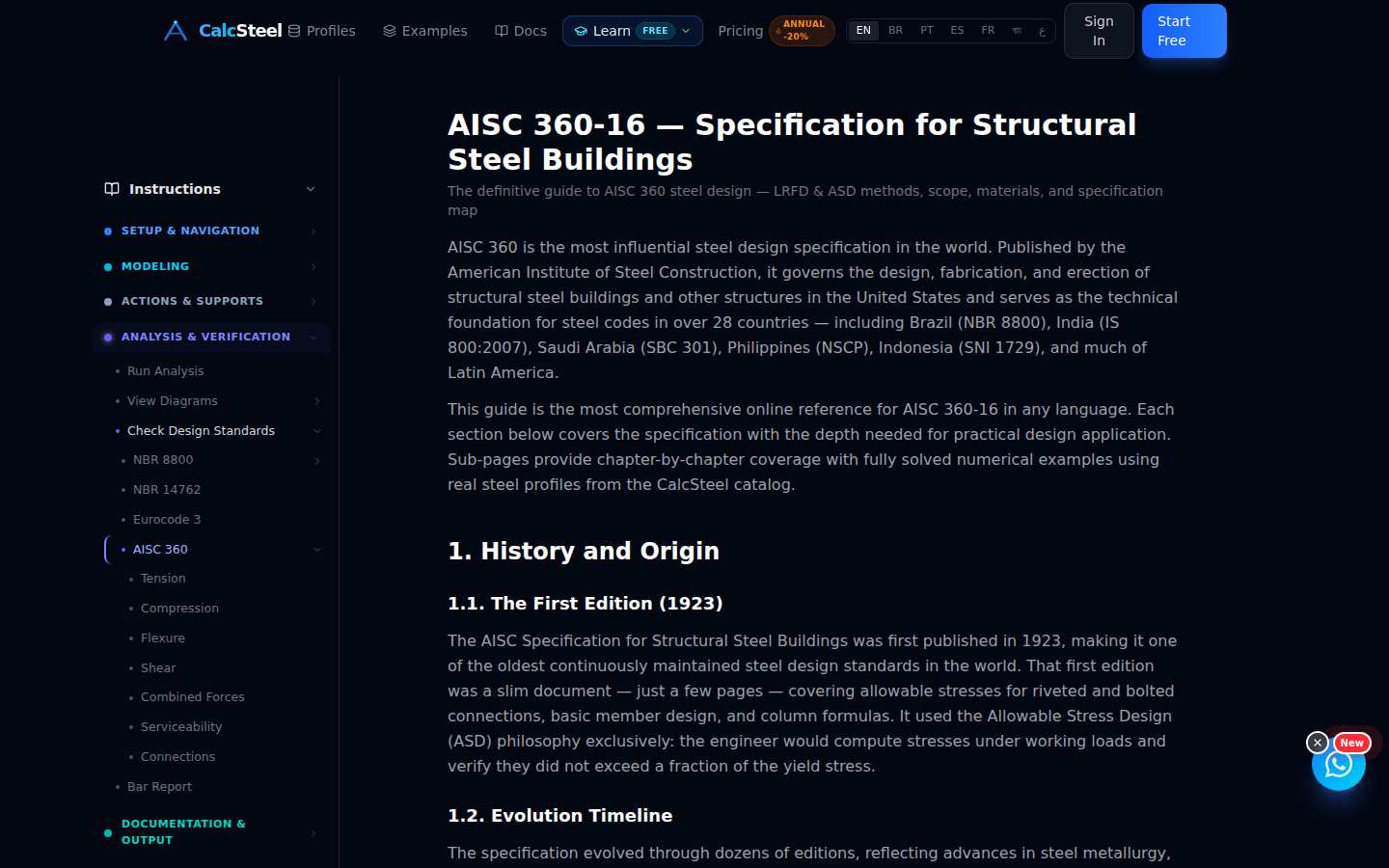Viewport: 1389px width, 868px height.
Task: Open the Tension sub-page
Action: (163, 579)
